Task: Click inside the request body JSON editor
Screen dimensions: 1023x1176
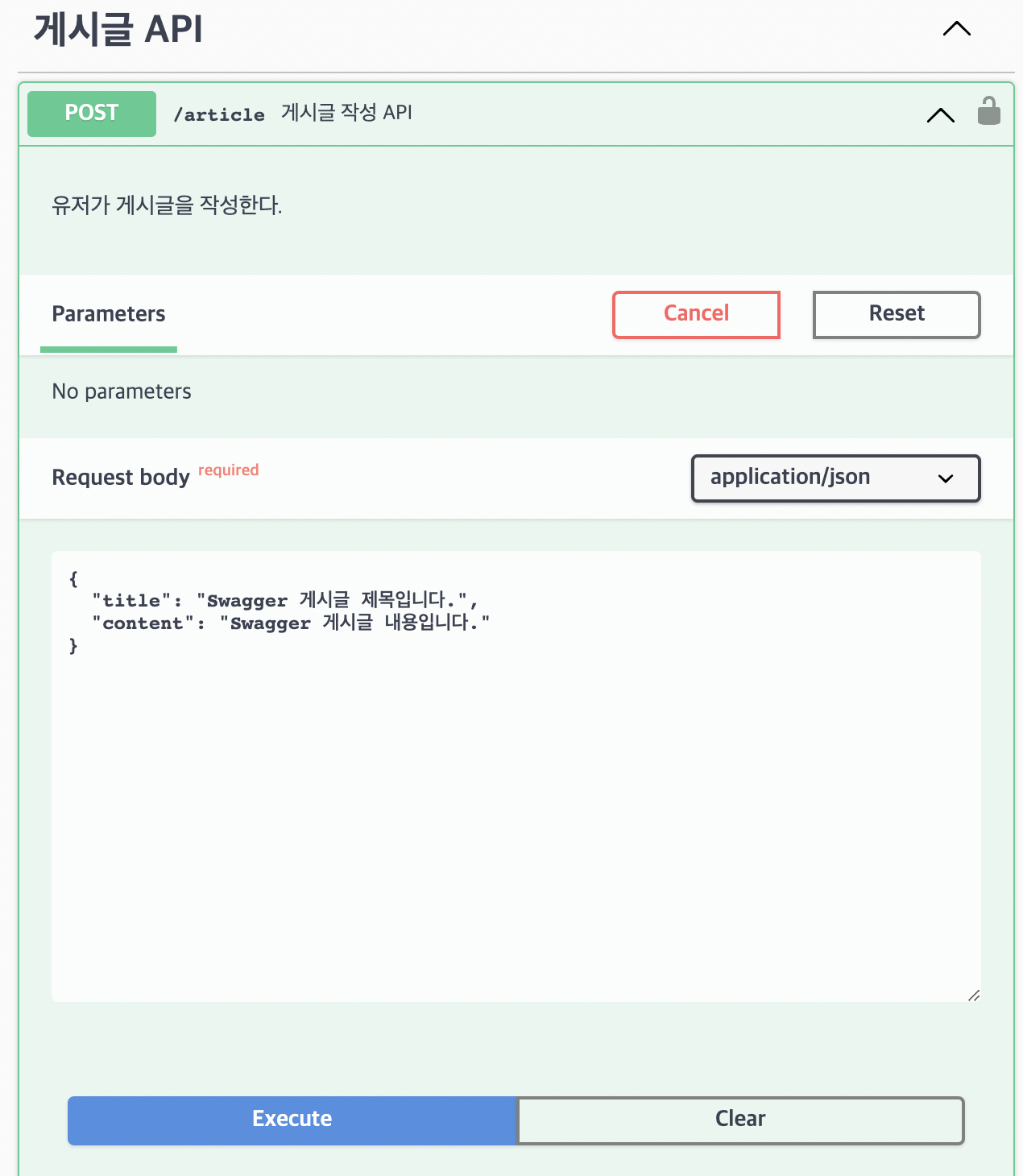Action: (x=516, y=776)
